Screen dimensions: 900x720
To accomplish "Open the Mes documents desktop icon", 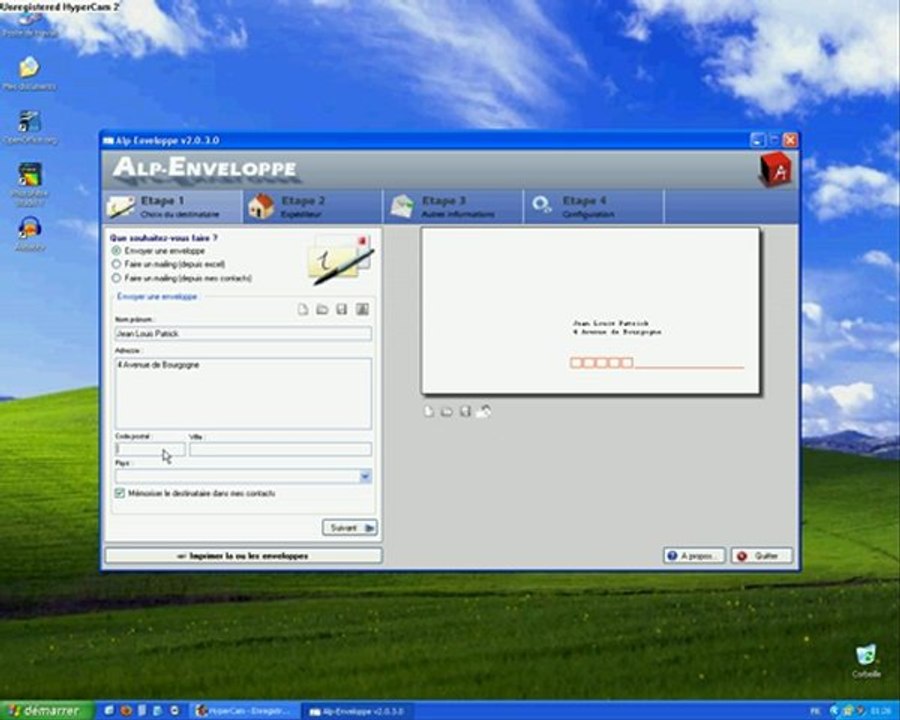I will click(29, 73).
